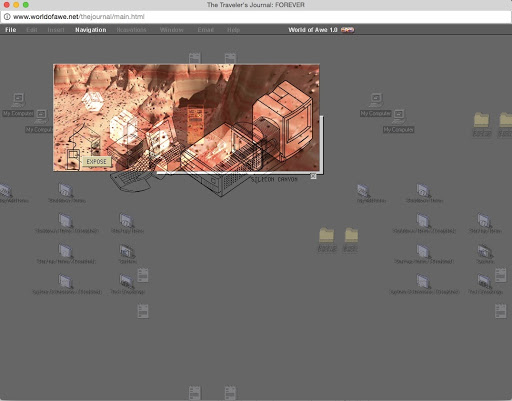
Task: Open the dimmed Help menu
Action: (x=233, y=30)
